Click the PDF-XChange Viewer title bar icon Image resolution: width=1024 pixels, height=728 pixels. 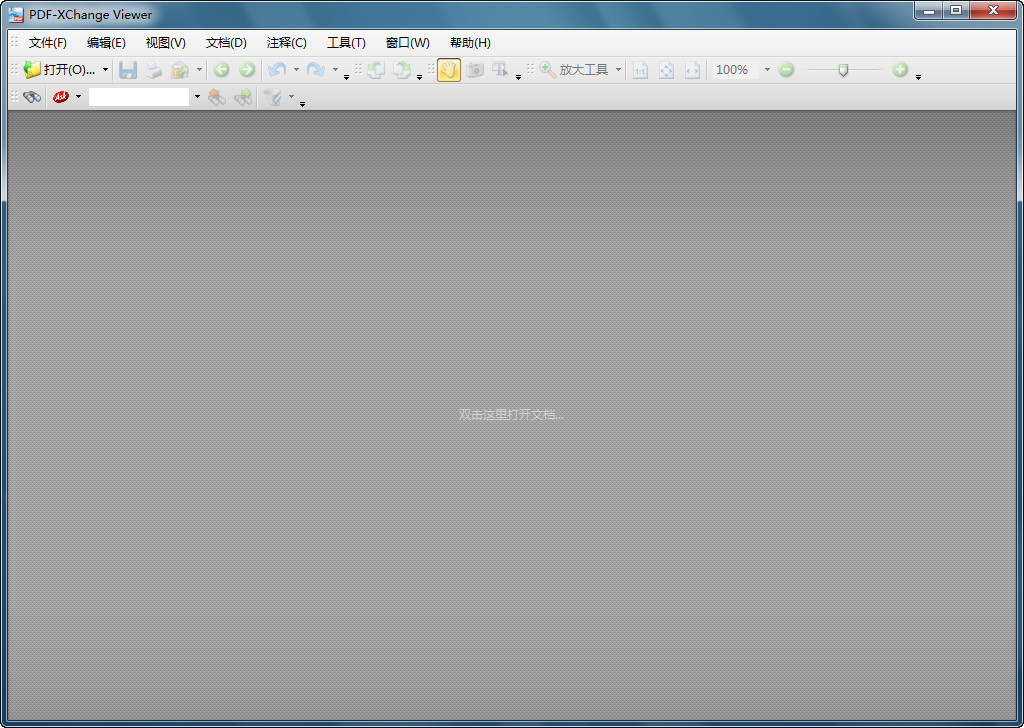16,14
